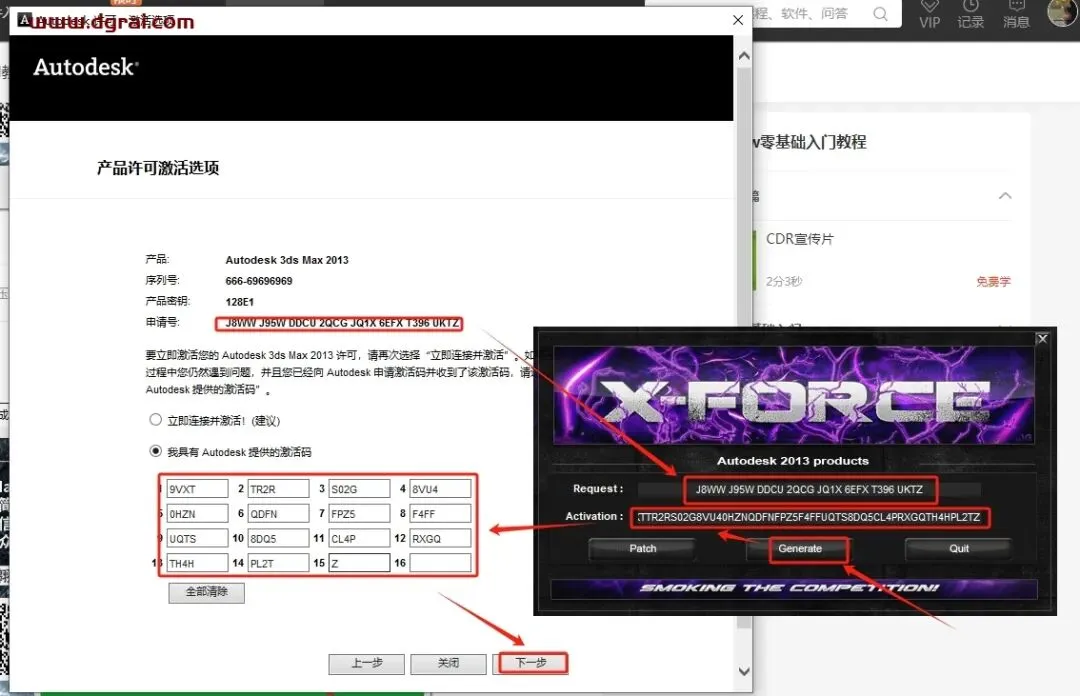Click the product key 128E1 text
The height and width of the screenshot is (696, 1080).
click(240, 302)
